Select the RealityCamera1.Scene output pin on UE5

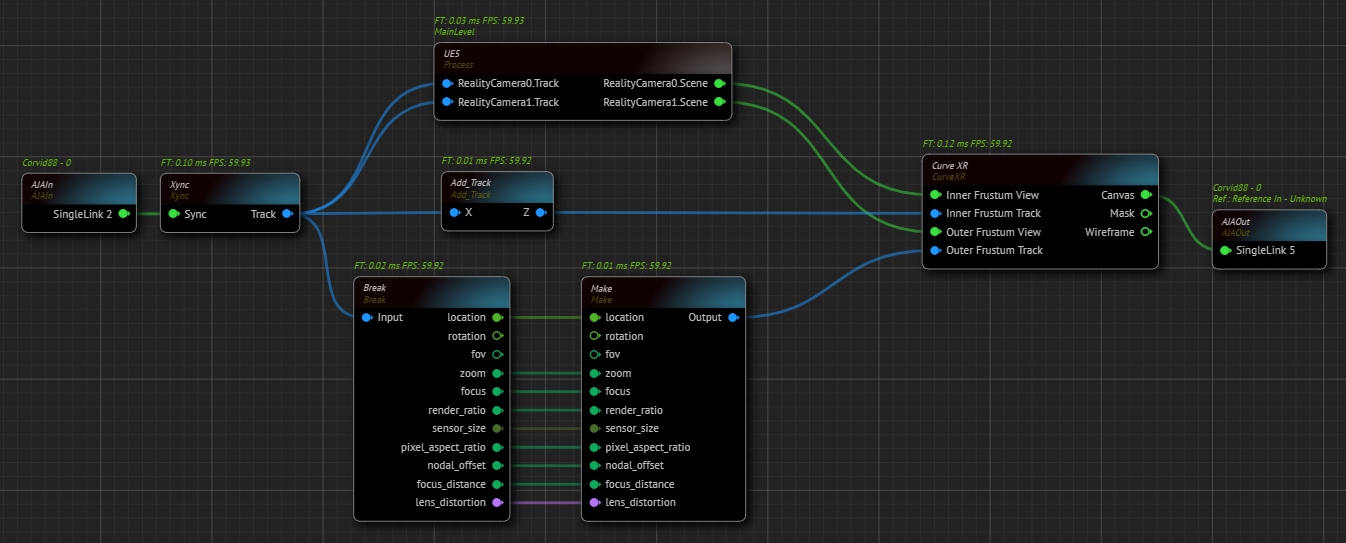719,102
